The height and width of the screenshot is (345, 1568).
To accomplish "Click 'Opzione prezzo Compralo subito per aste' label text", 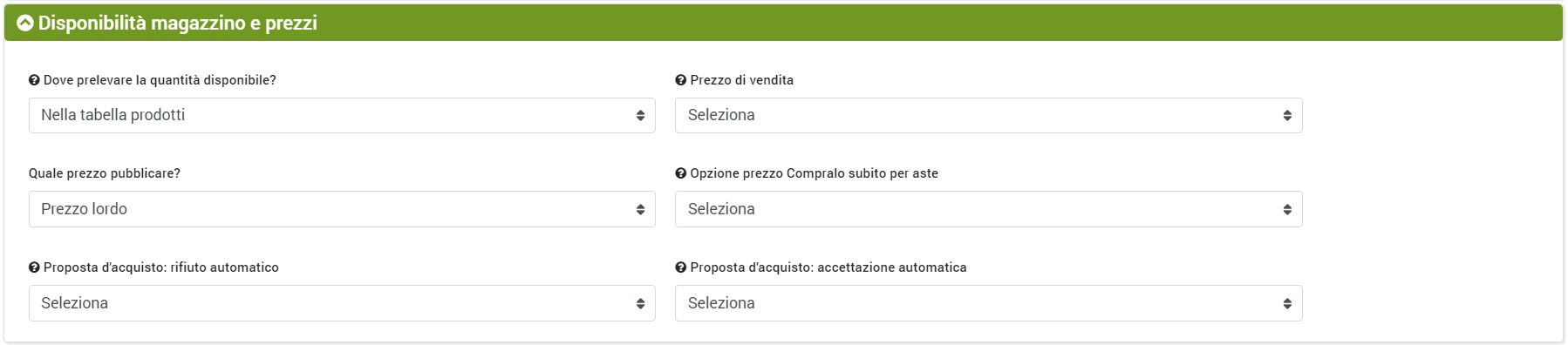I will pyautogui.click(x=815, y=173).
